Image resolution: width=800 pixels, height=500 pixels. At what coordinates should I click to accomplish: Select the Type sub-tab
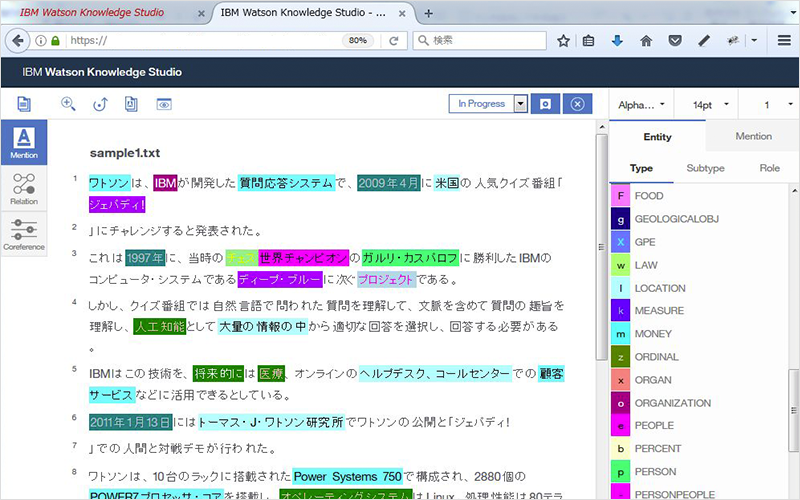click(x=641, y=168)
